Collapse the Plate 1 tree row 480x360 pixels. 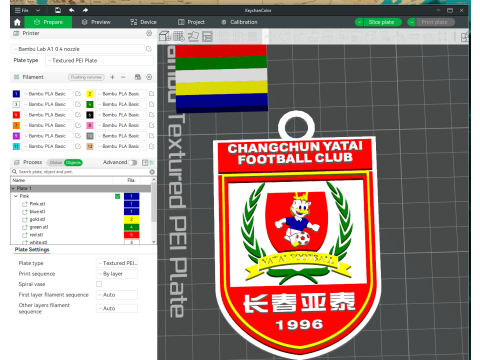pos(13,188)
